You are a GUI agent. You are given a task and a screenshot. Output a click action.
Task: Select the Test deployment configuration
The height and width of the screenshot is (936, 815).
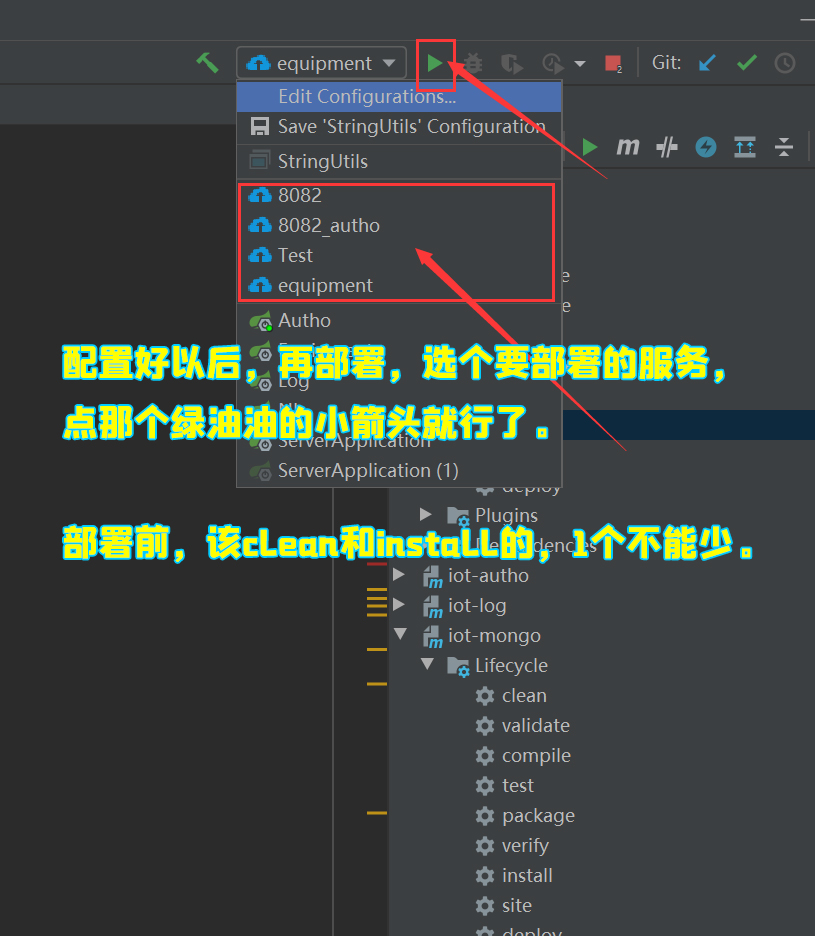pyautogui.click(x=399, y=255)
